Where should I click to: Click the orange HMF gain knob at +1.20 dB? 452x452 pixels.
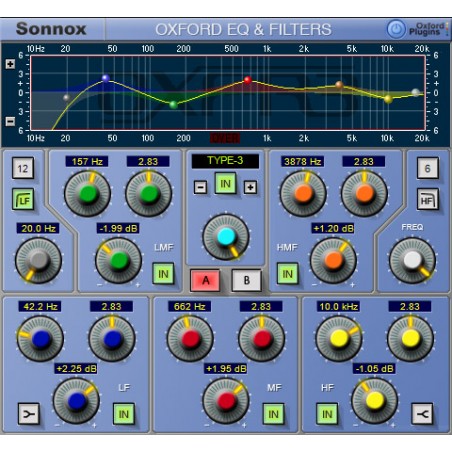point(333,260)
